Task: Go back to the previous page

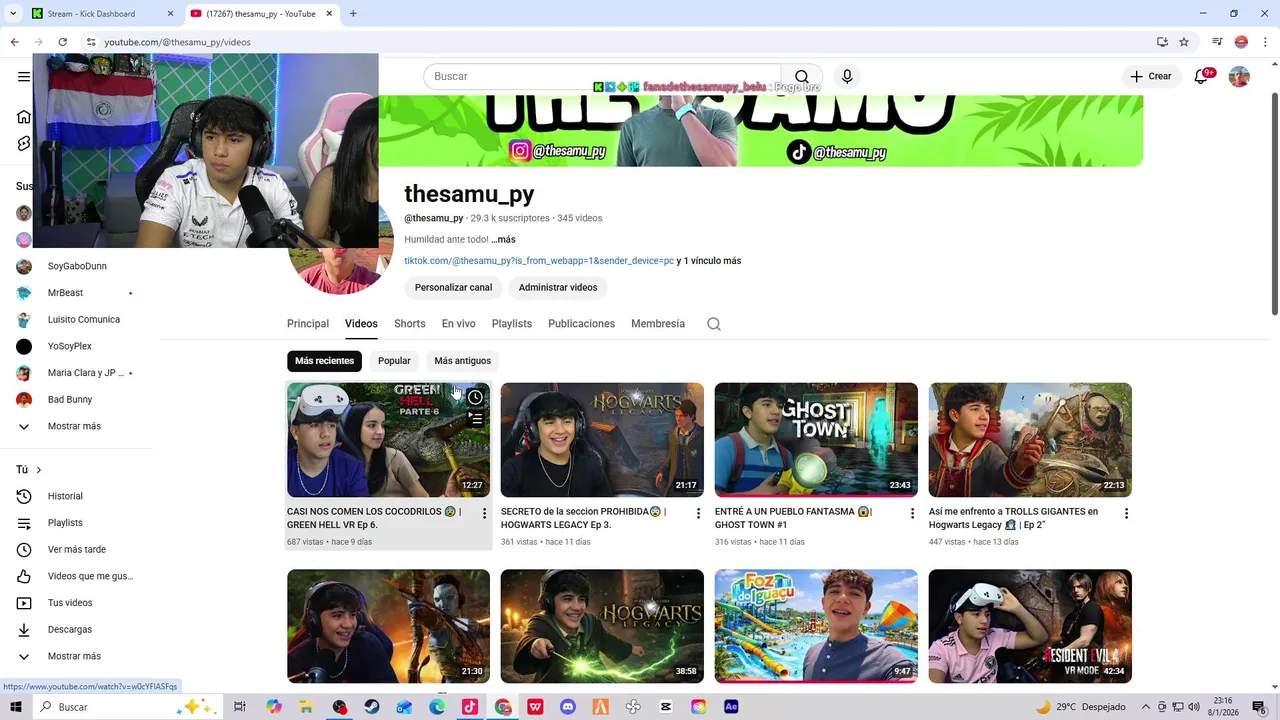Action: pos(14,42)
